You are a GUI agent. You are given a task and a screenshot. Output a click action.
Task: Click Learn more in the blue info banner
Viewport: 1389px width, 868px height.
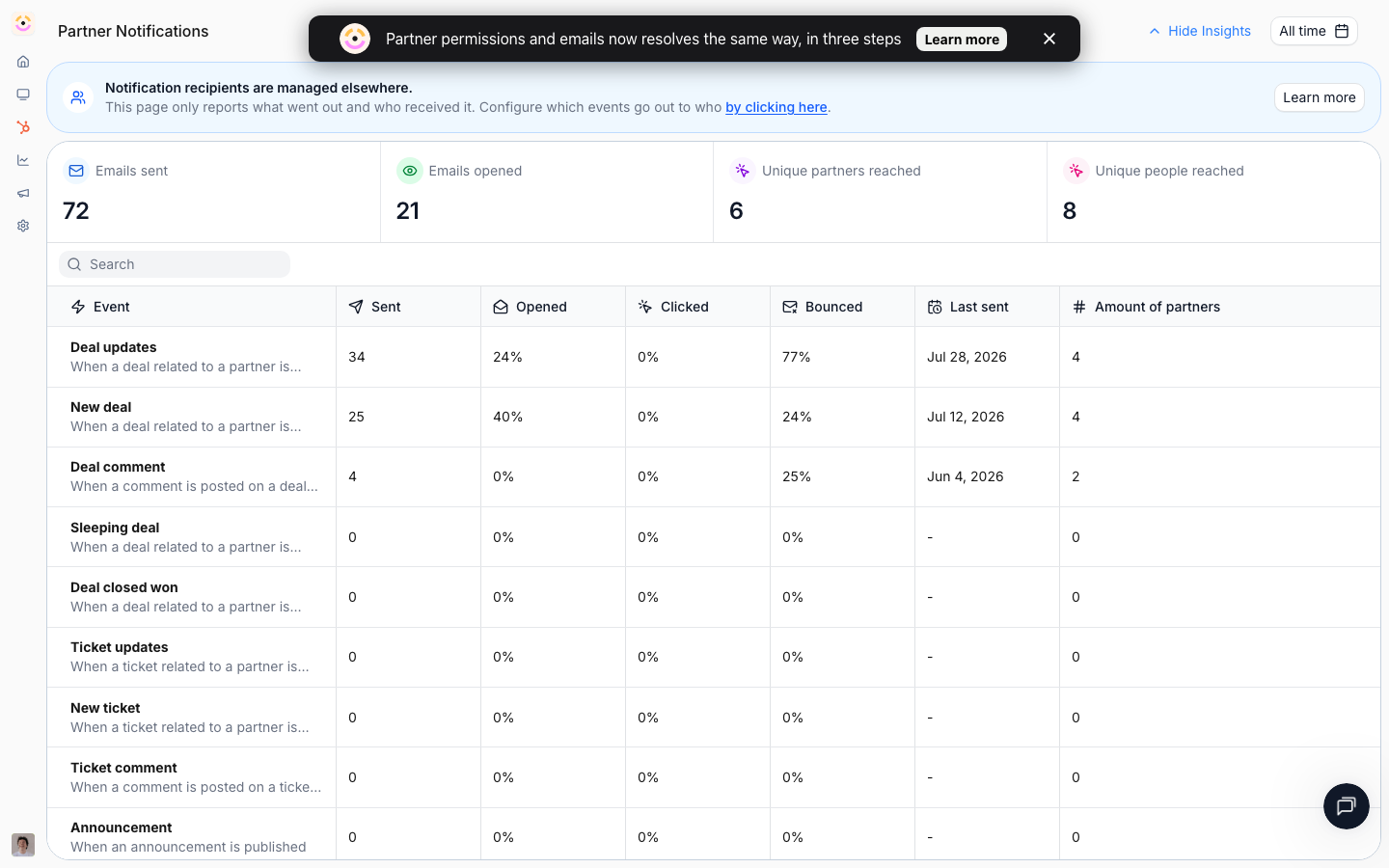(1319, 97)
